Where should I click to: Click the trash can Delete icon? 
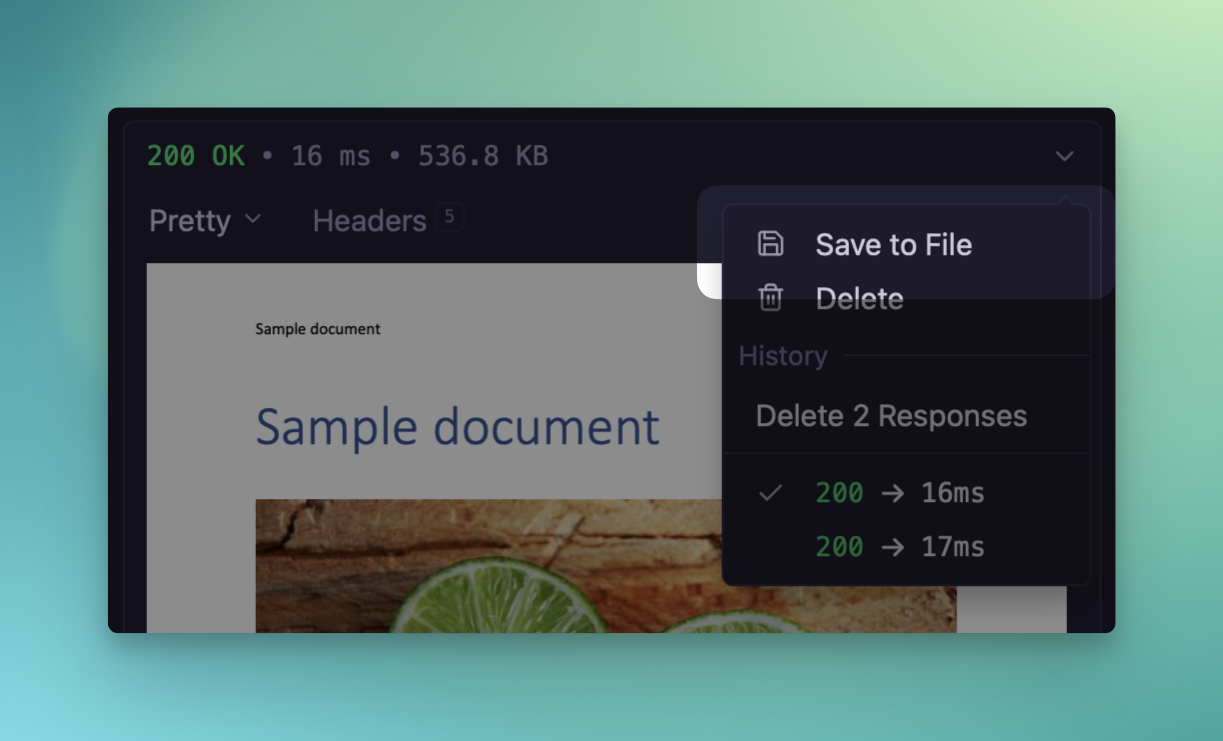pos(770,298)
